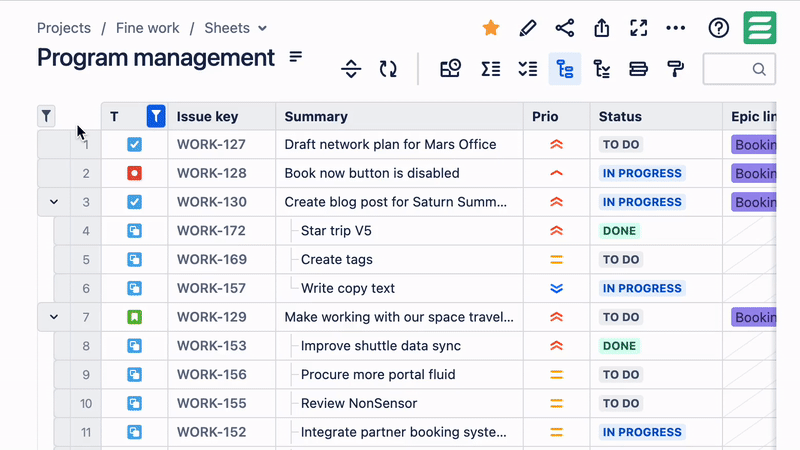
Task: Click the row height layout icon
Action: click(638, 69)
